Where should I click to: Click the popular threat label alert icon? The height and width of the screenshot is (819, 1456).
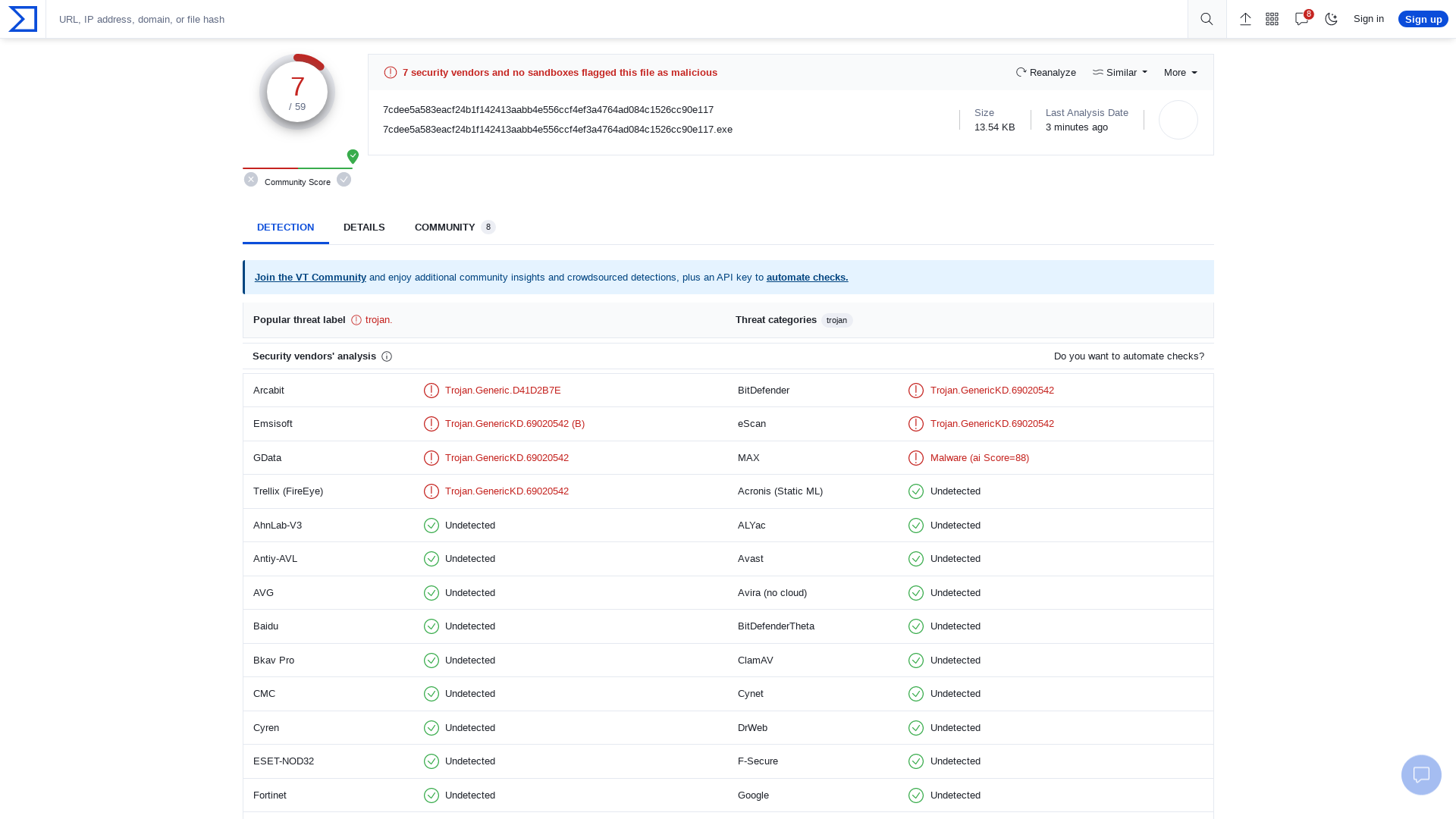[356, 320]
